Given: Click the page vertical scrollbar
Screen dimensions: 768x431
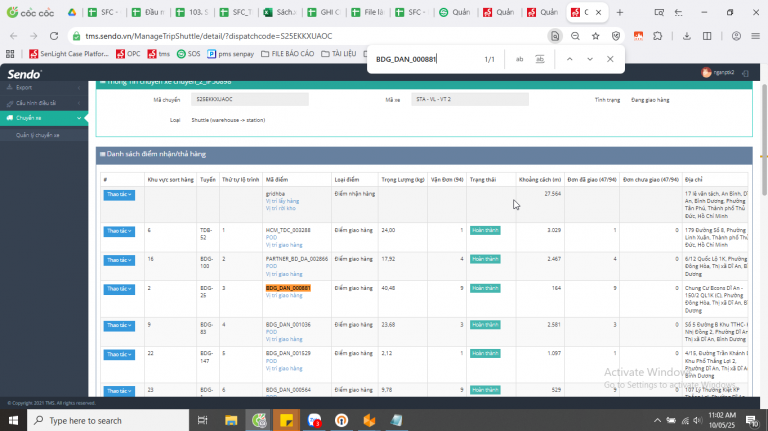Looking at the screenshot, I should pos(764,140).
